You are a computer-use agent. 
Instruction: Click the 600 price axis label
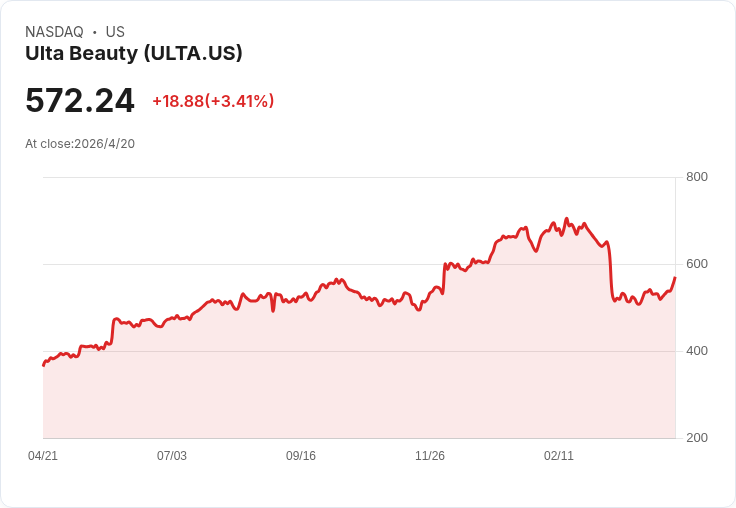pyautogui.click(x=697, y=264)
